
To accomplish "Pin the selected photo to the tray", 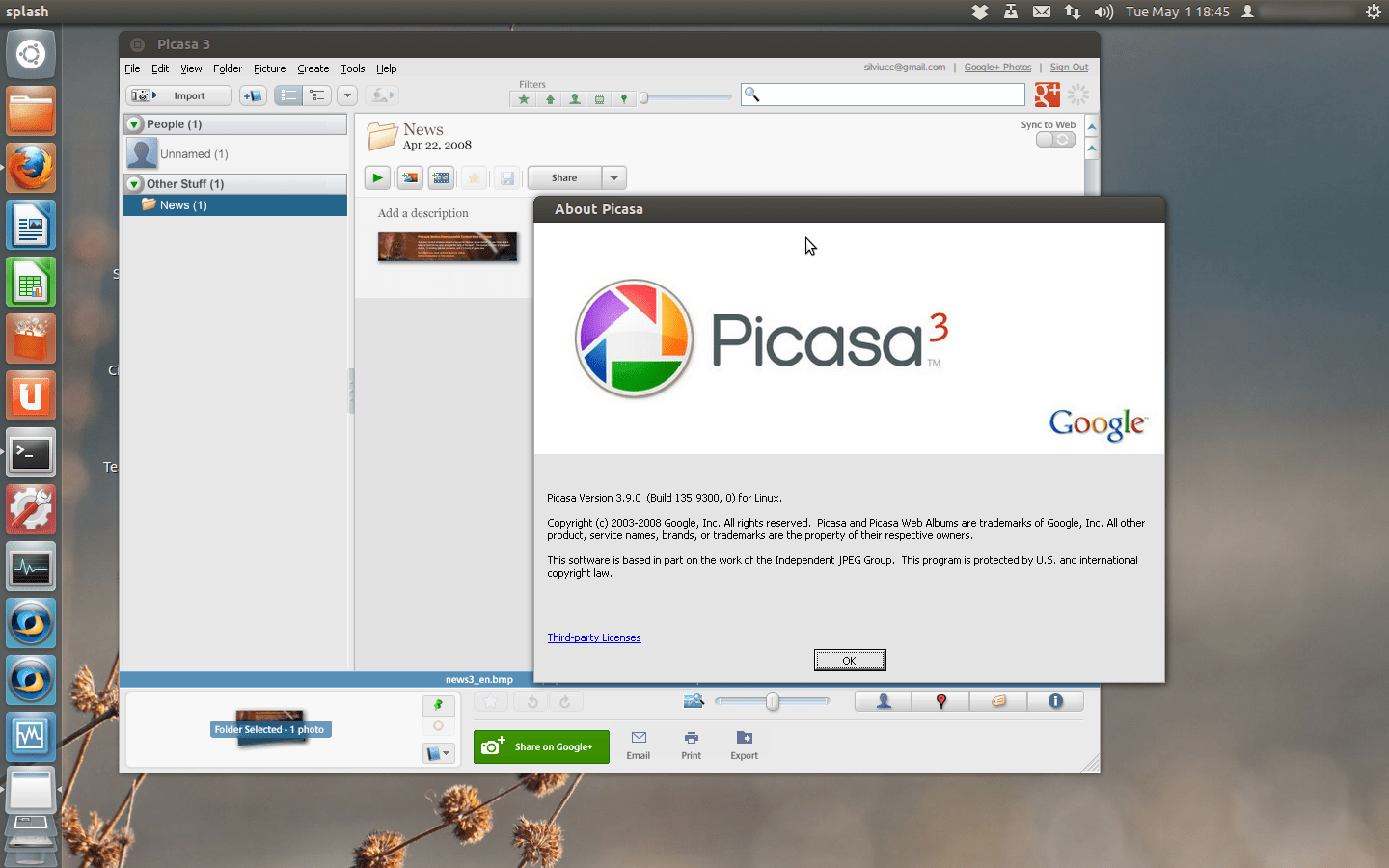I will [x=438, y=705].
